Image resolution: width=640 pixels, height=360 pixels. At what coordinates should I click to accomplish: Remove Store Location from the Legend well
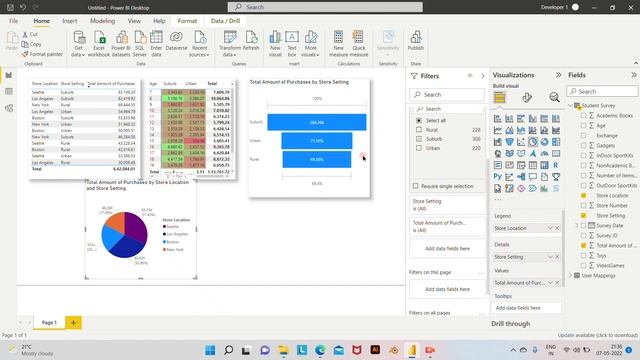[557, 228]
